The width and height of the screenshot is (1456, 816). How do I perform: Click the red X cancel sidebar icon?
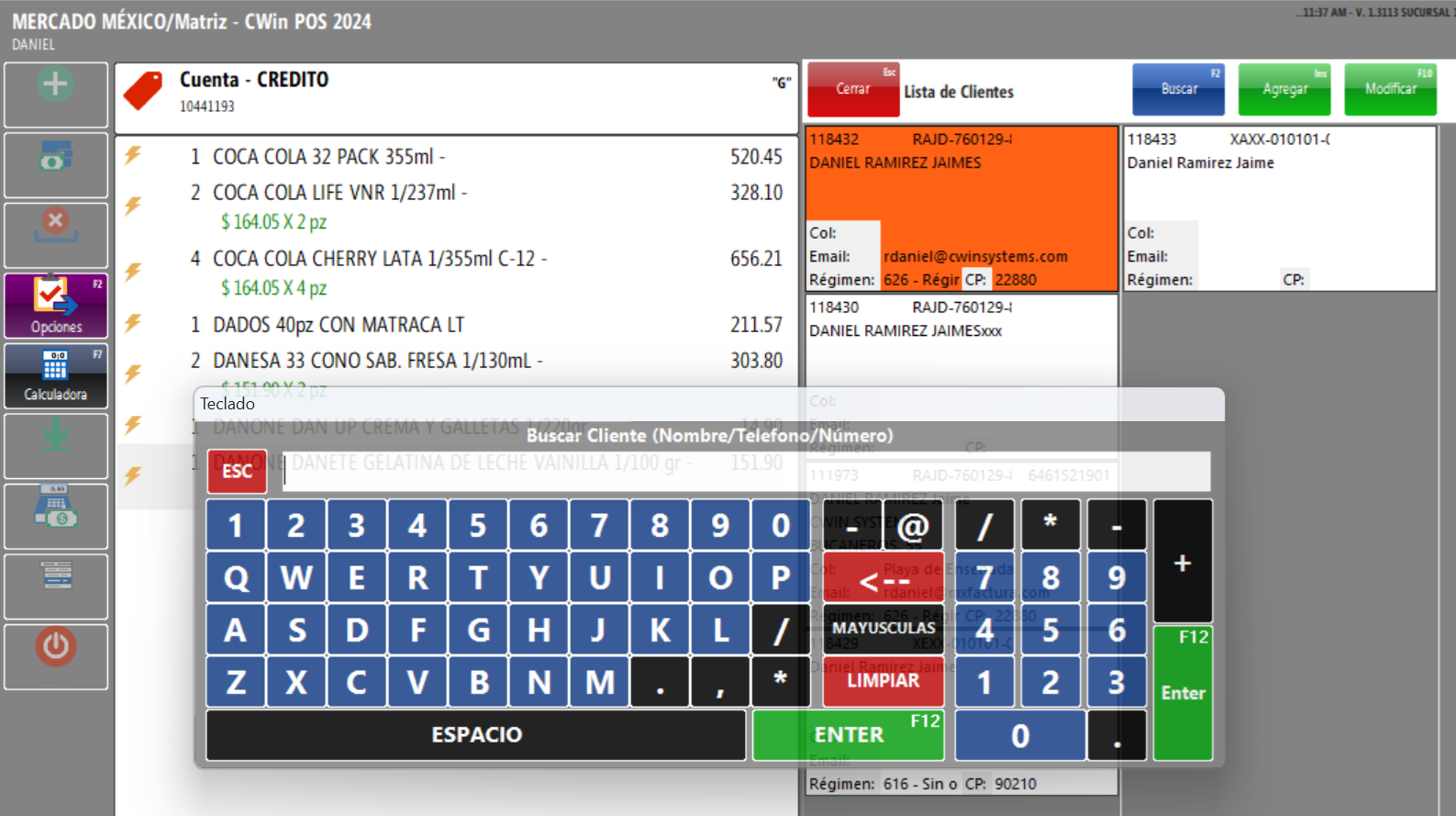[55, 225]
